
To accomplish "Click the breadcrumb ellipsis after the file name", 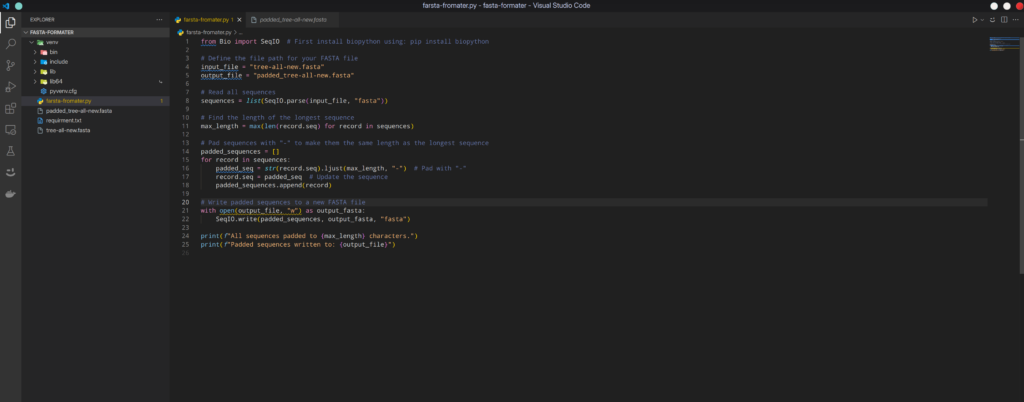I will [x=240, y=31].
